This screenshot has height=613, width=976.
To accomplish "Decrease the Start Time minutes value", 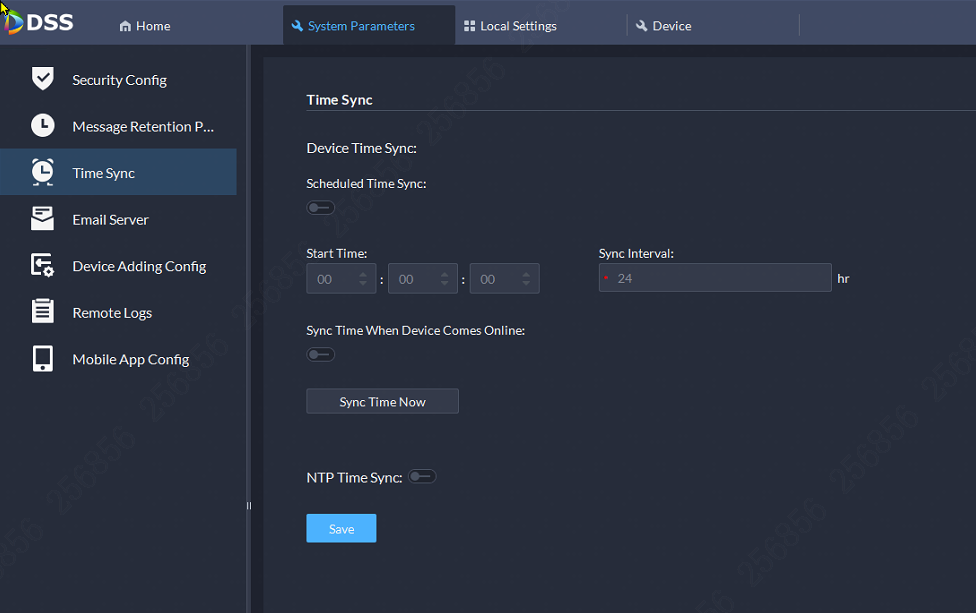I will (x=444, y=284).
